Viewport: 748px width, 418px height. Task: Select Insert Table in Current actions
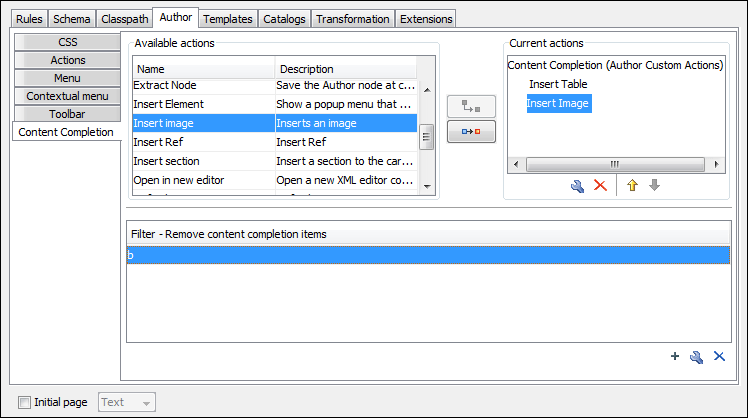click(x=558, y=84)
